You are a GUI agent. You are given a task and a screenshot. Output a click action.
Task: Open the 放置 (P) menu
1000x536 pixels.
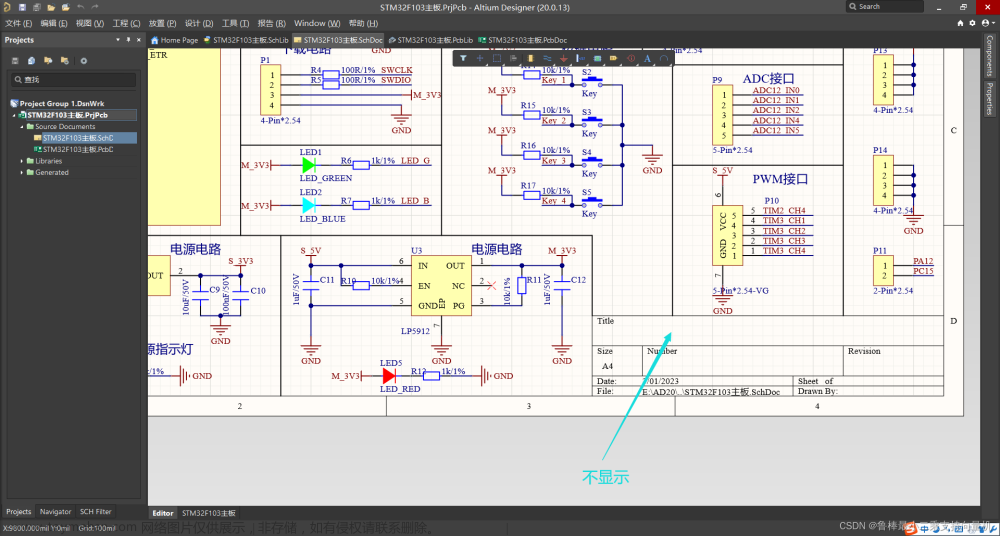[163, 23]
